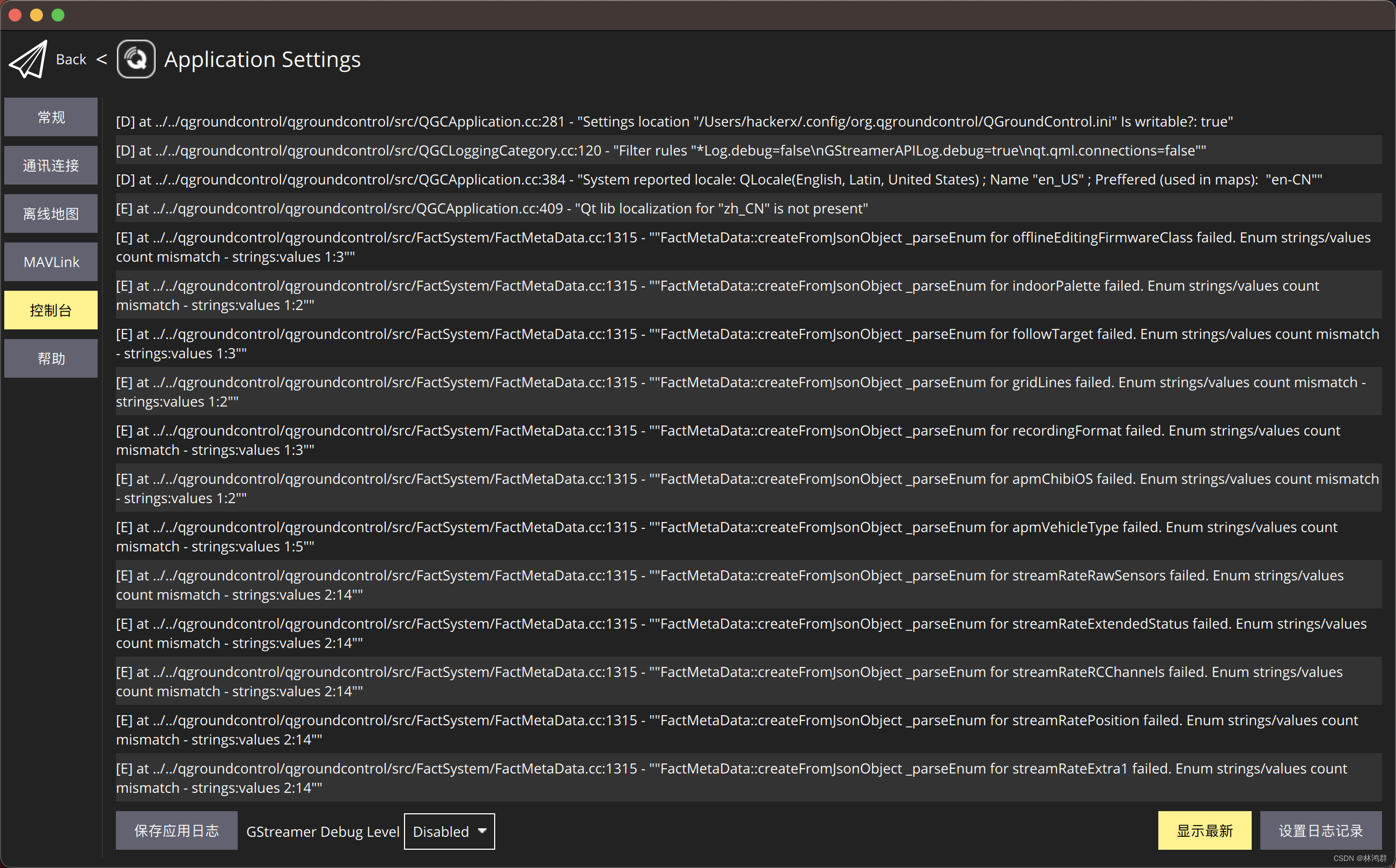Select the apmVehicleType error log entry
This screenshot has height=868, width=1396.
point(748,536)
